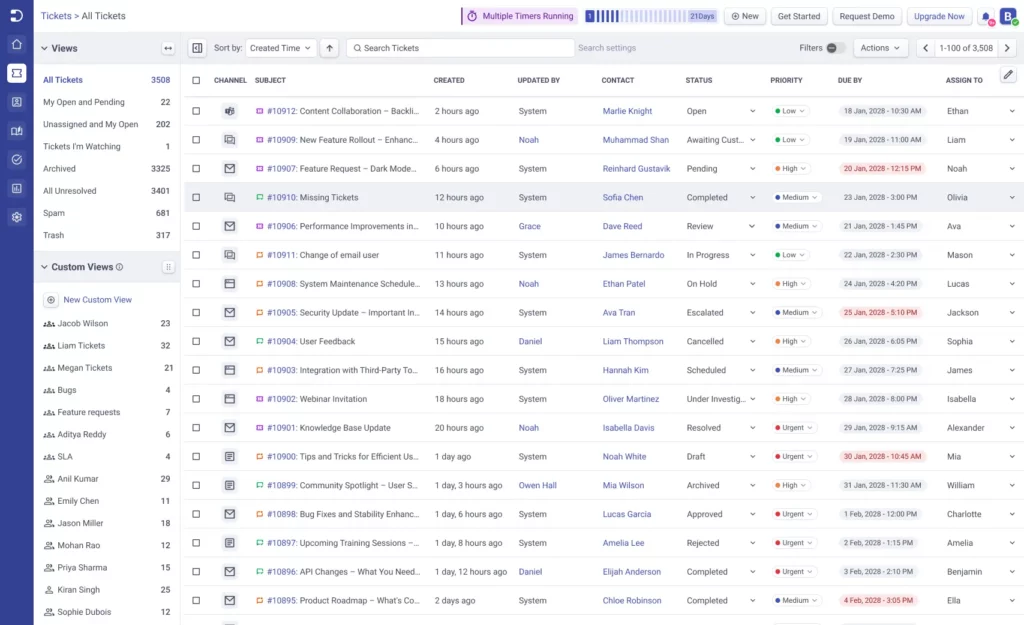This screenshot has height=625, width=1024.
Task: Click the Settings gear in left sidebar
Action: coord(16,217)
